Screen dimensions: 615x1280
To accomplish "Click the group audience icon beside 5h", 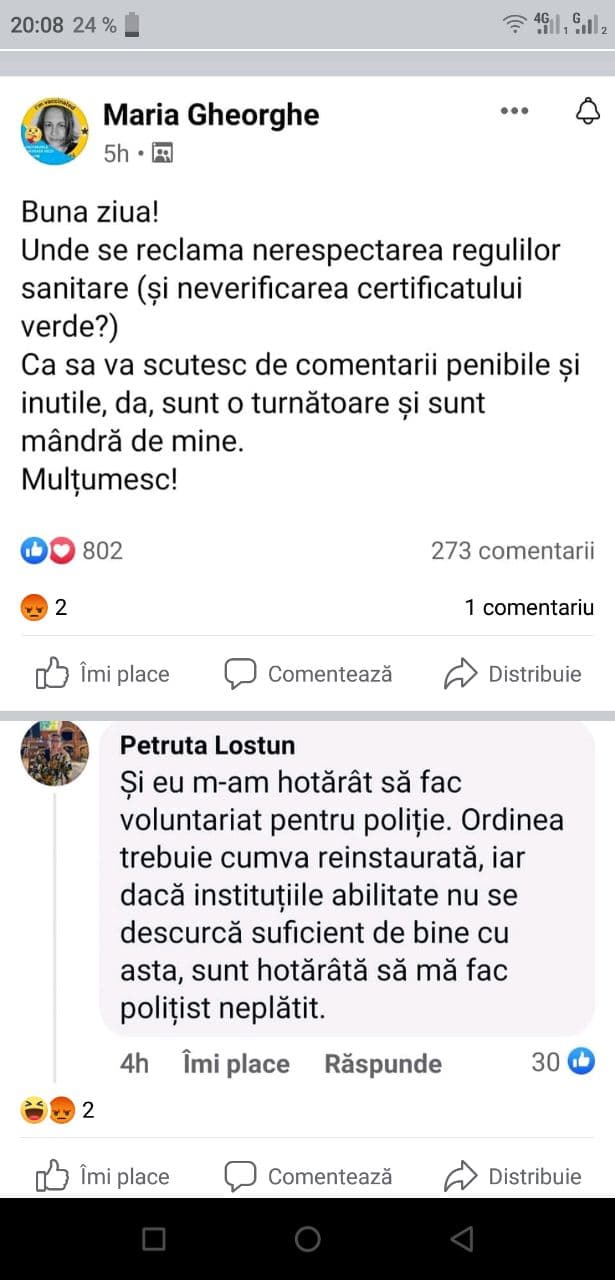I will pyautogui.click(x=162, y=154).
